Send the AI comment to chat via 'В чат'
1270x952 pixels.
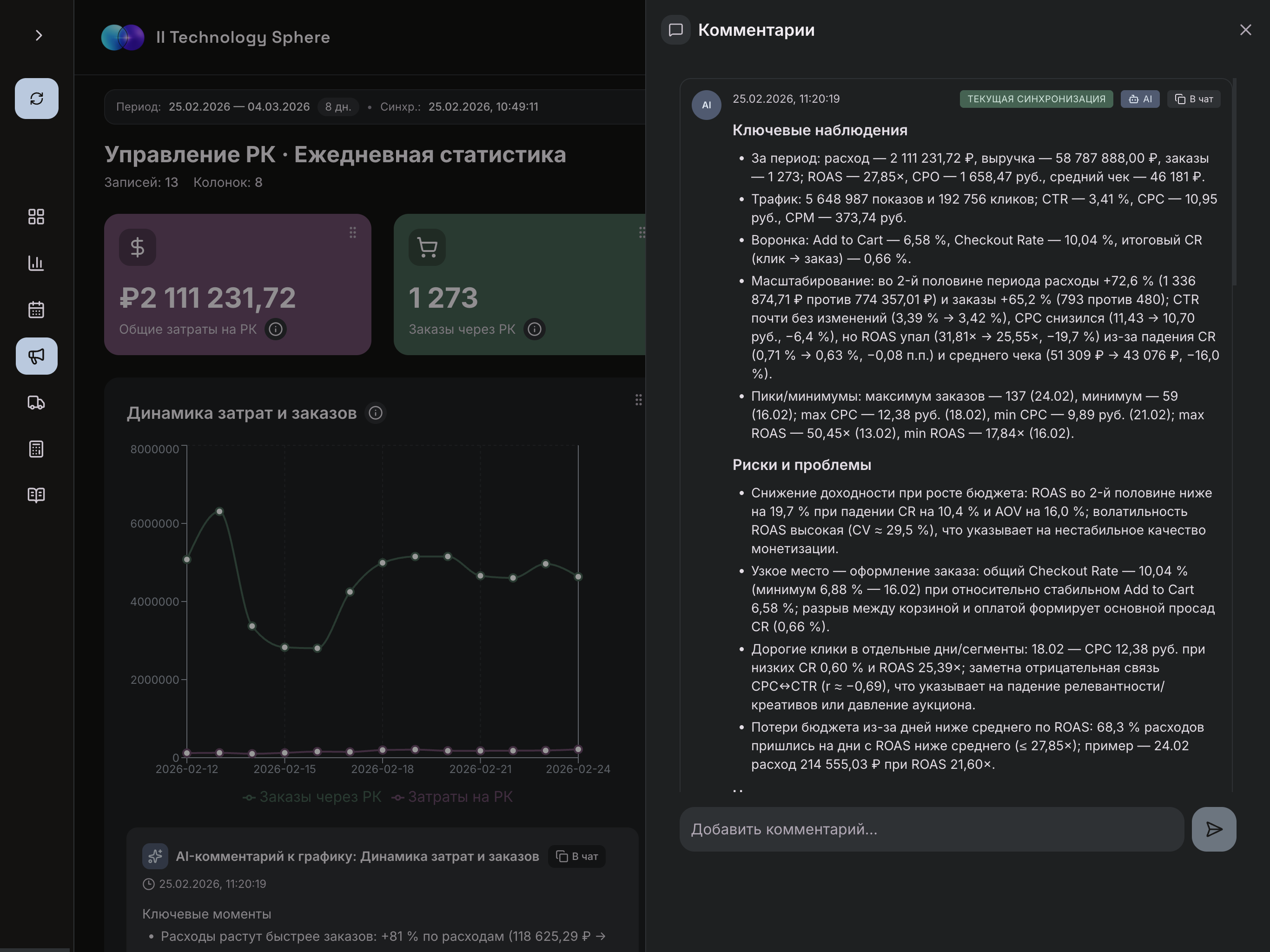click(x=1194, y=99)
